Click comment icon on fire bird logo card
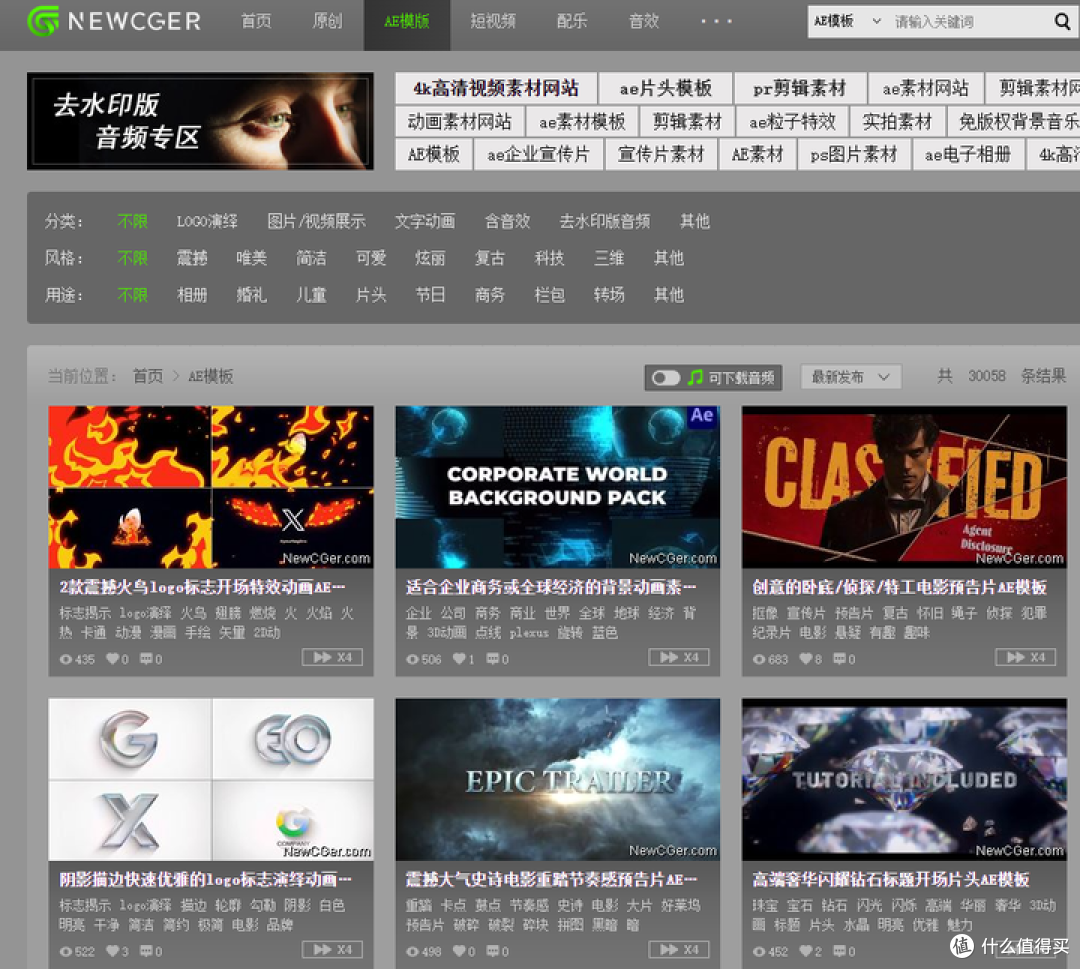1080x969 pixels. (146, 659)
